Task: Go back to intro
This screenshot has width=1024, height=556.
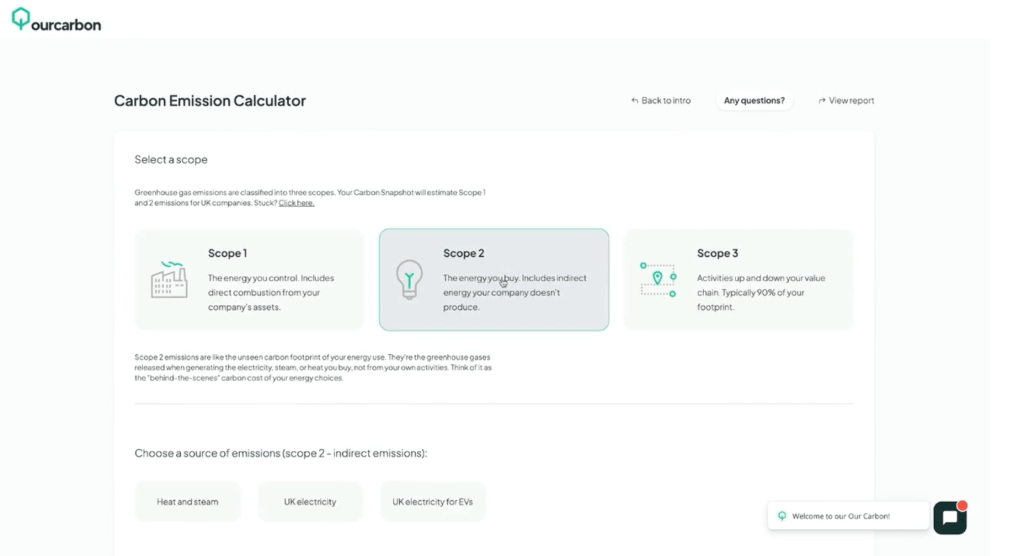Action: tap(666, 101)
